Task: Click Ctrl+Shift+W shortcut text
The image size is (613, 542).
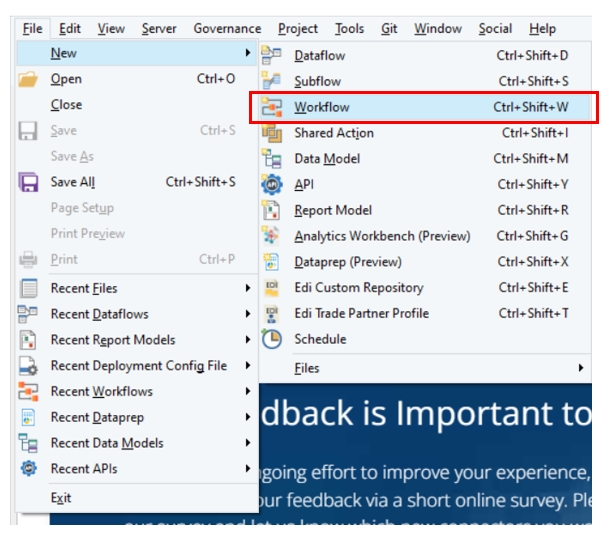Action: 531,107
